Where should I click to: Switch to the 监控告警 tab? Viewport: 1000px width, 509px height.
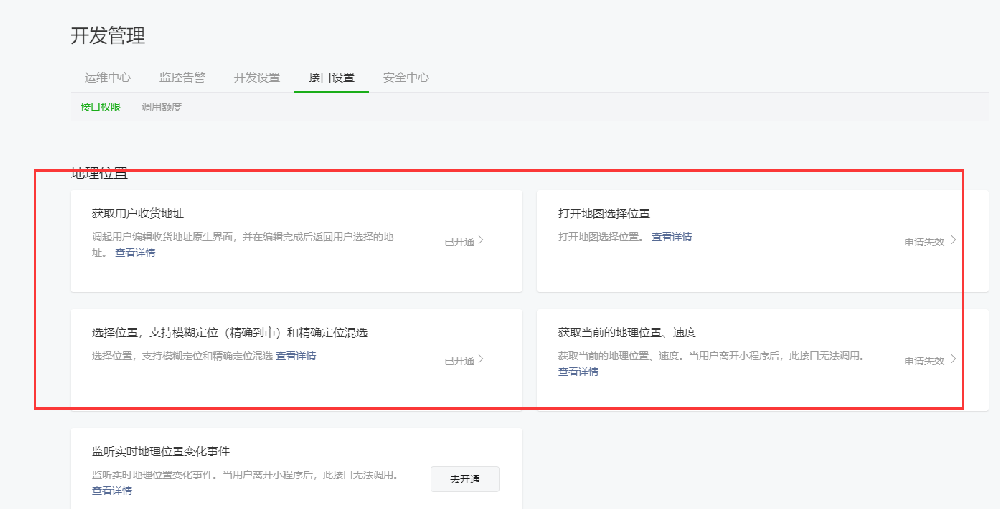[182, 78]
